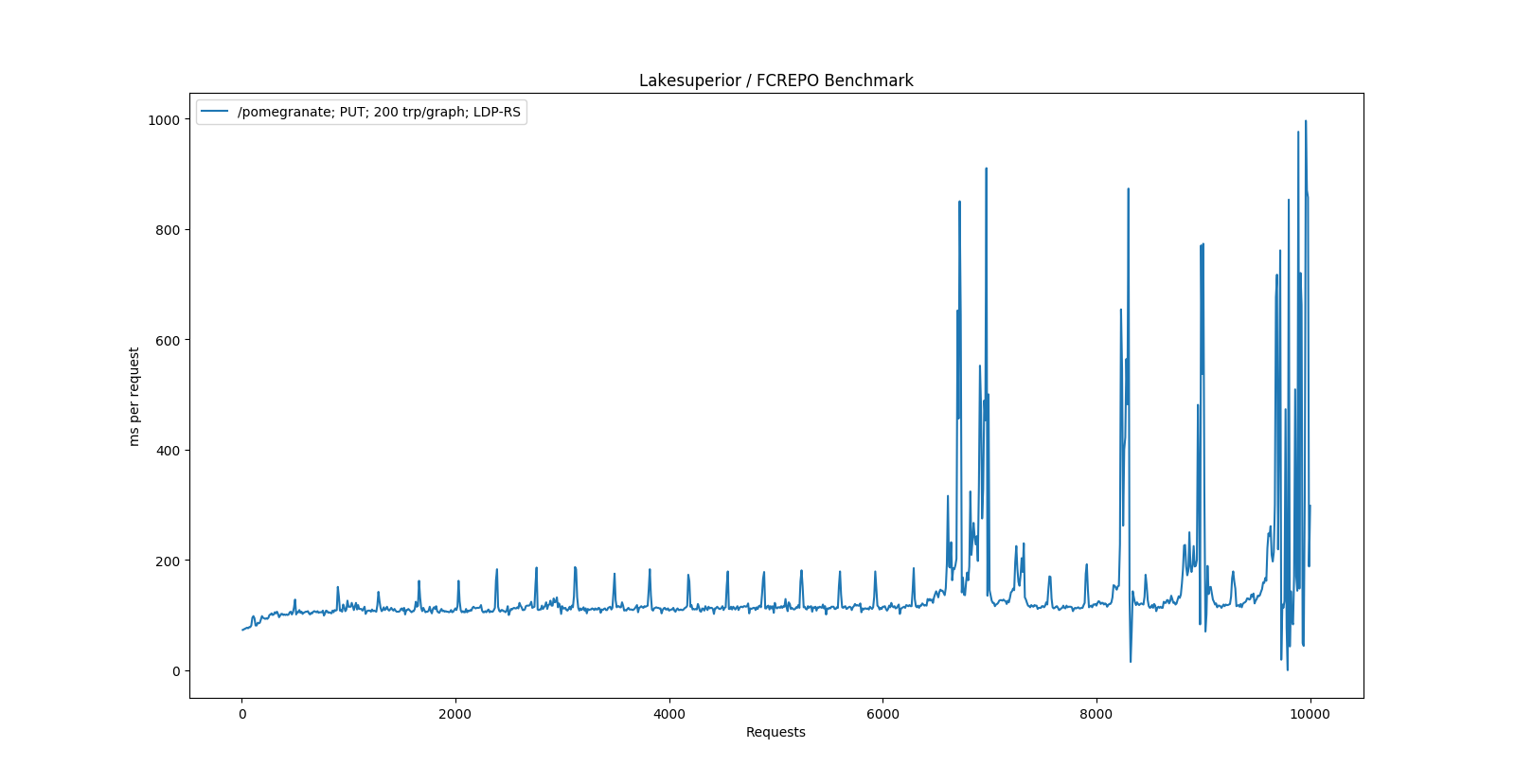Click the 'Requests' x-axis label
This screenshot has width=1515, height=784.
(775, 732)
